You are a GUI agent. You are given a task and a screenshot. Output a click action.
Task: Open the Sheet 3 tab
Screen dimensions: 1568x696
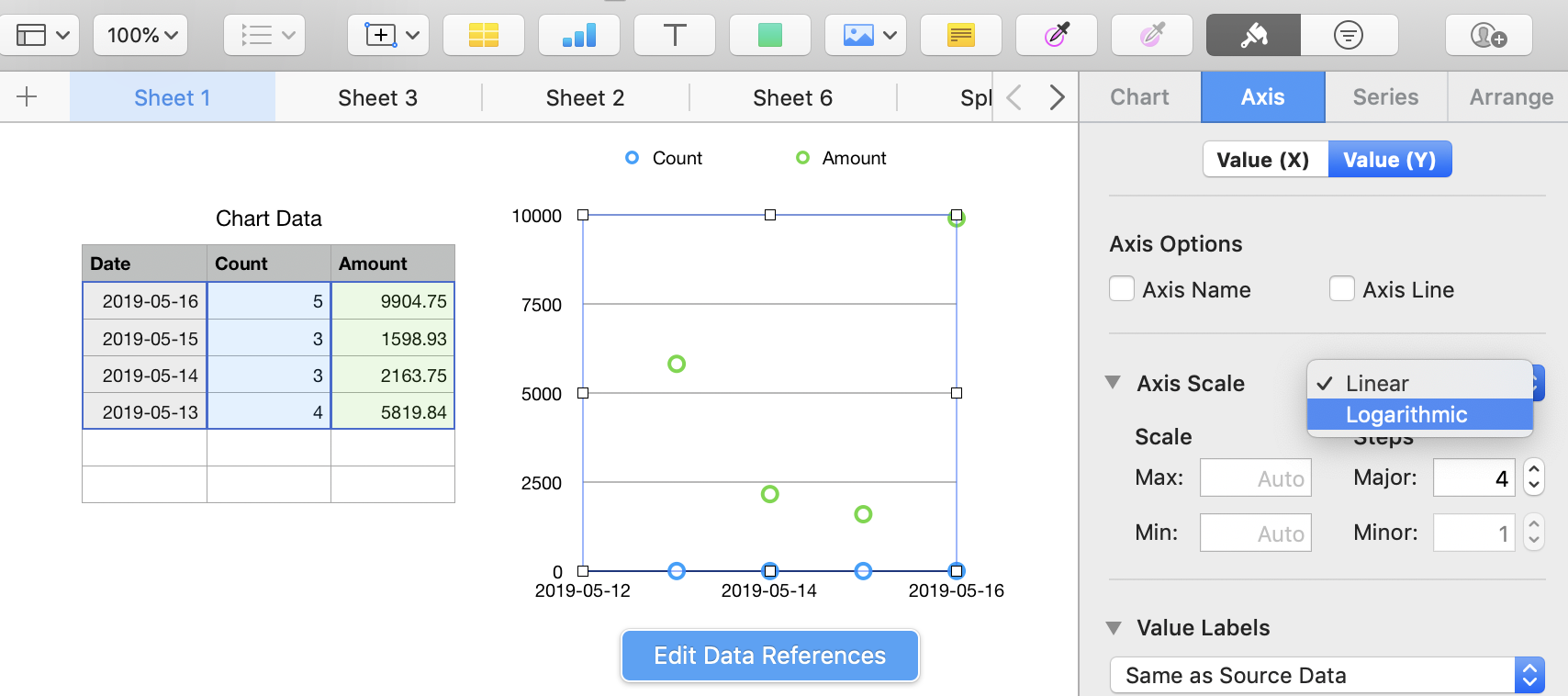(x=377, y=97)
